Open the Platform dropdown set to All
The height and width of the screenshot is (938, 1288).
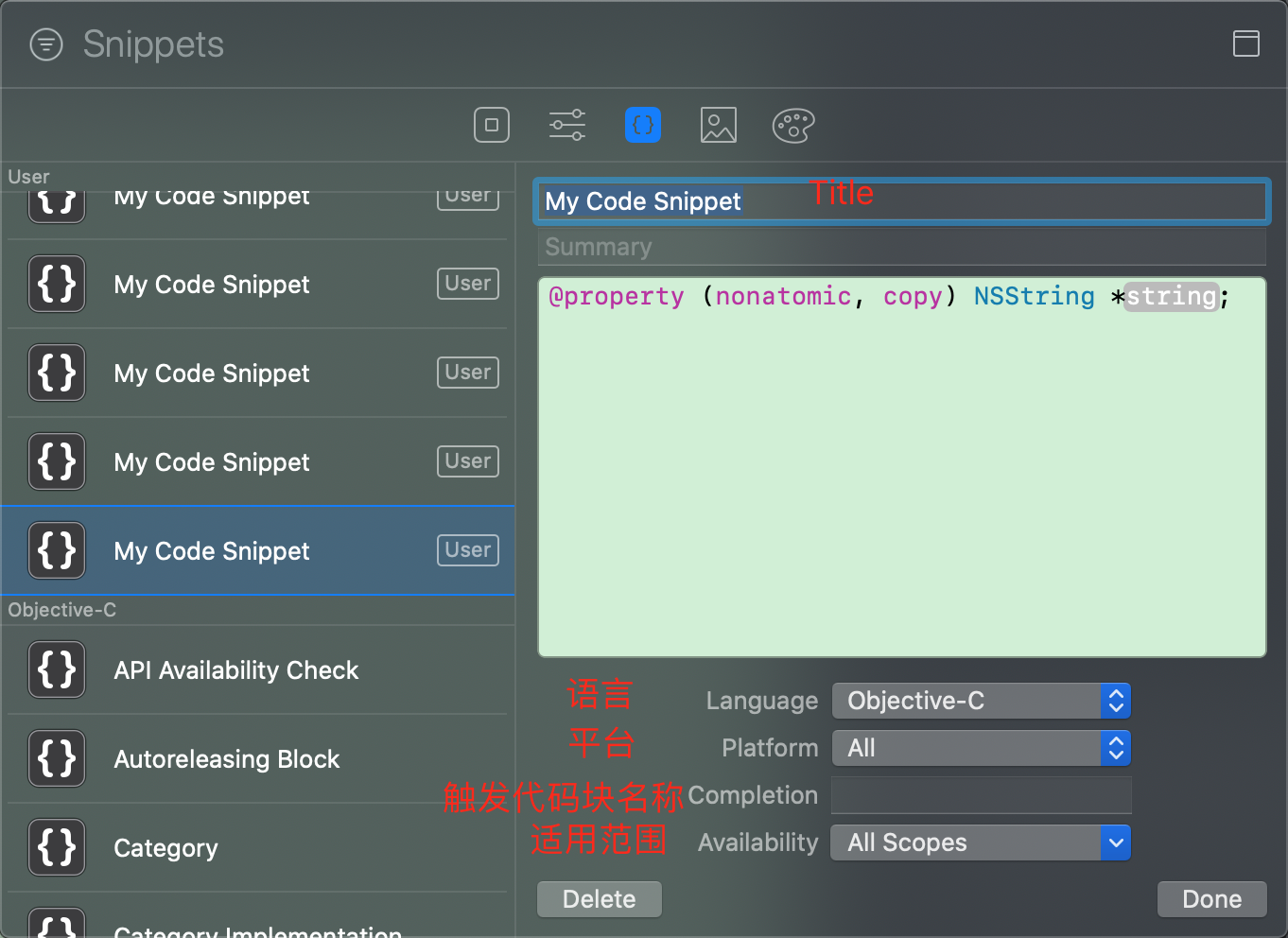(x=981, y=748)
